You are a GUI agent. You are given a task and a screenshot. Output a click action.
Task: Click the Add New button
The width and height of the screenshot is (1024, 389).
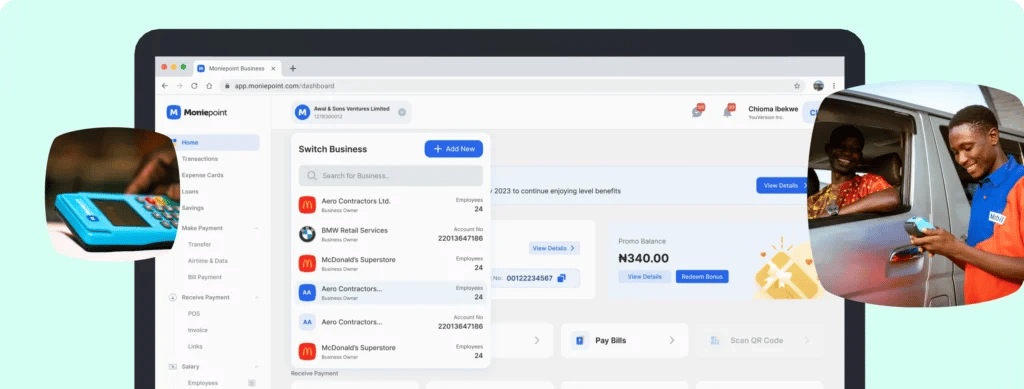[x=454, y=149]
